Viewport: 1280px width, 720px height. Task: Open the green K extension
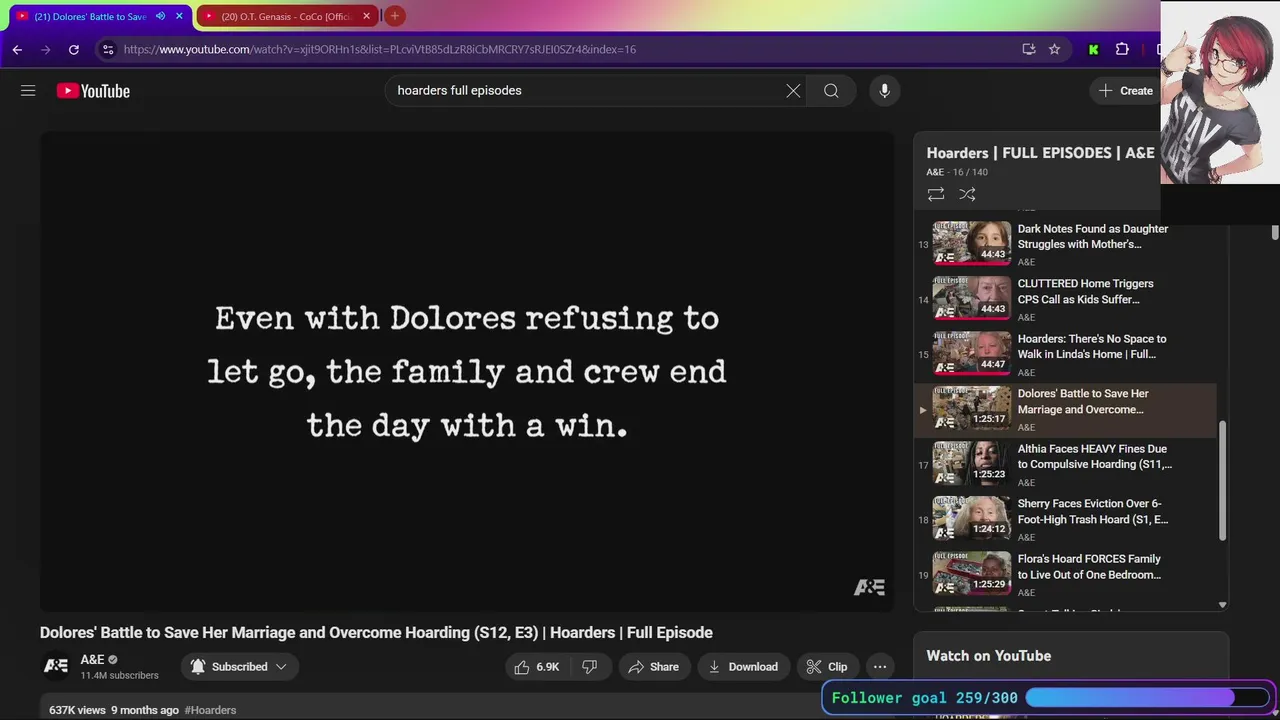(x=1093, y=49)
